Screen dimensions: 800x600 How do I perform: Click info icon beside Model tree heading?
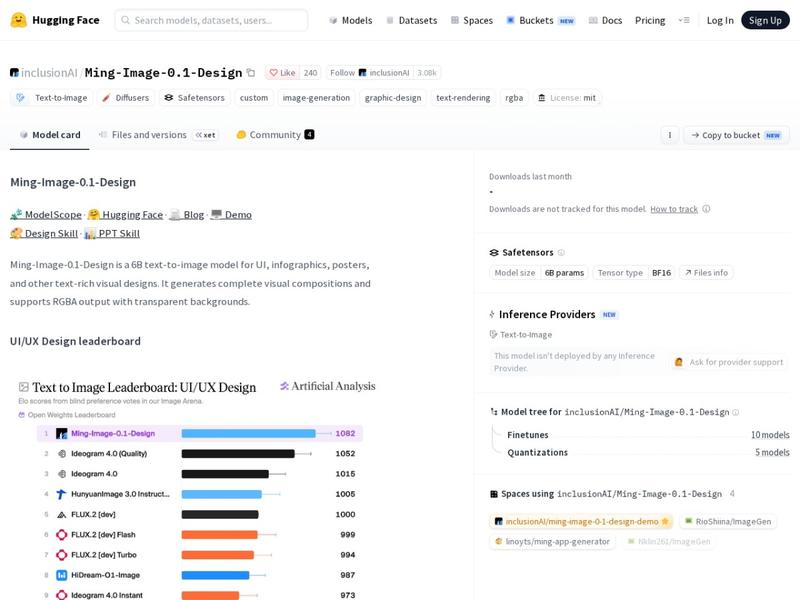coord(735,412)
